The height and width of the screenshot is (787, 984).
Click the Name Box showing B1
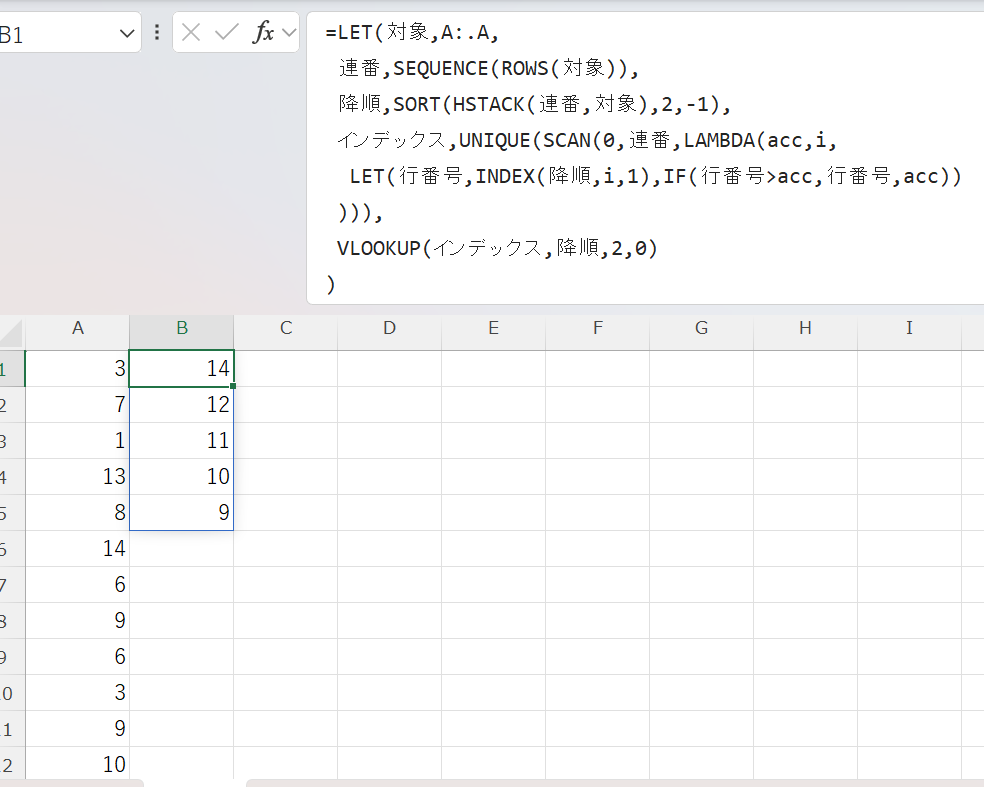tap(58, 33)
